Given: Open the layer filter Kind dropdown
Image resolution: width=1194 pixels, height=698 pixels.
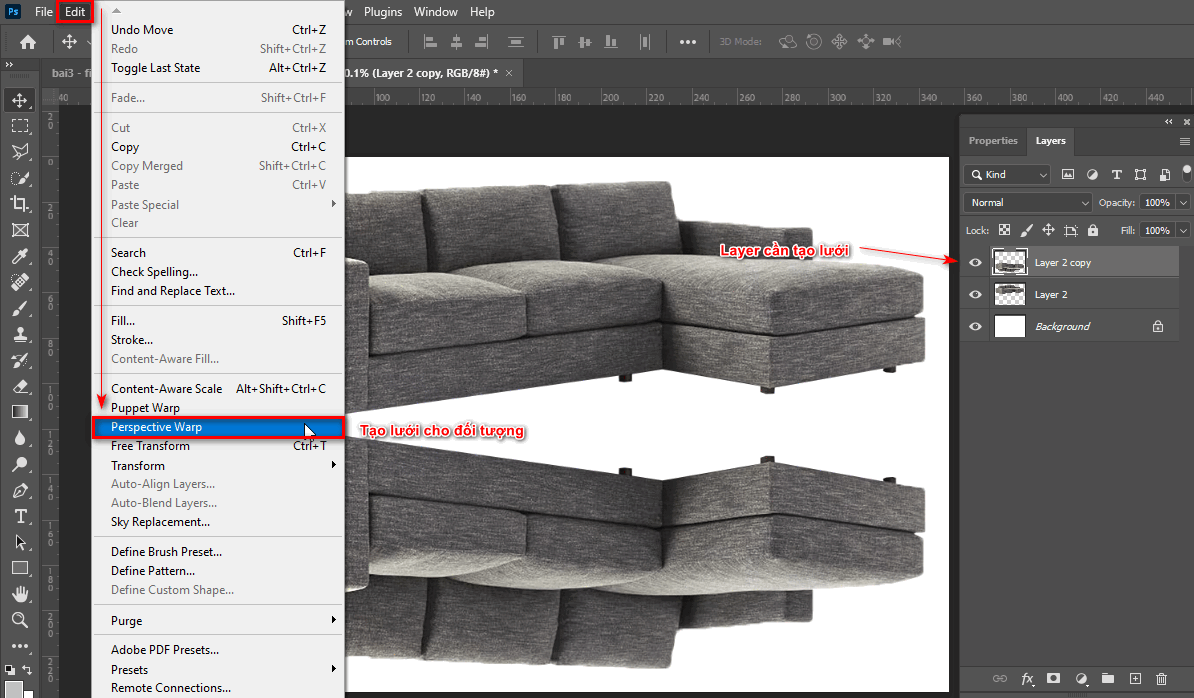Looking at the screenshot, I should coord(1006,174).
